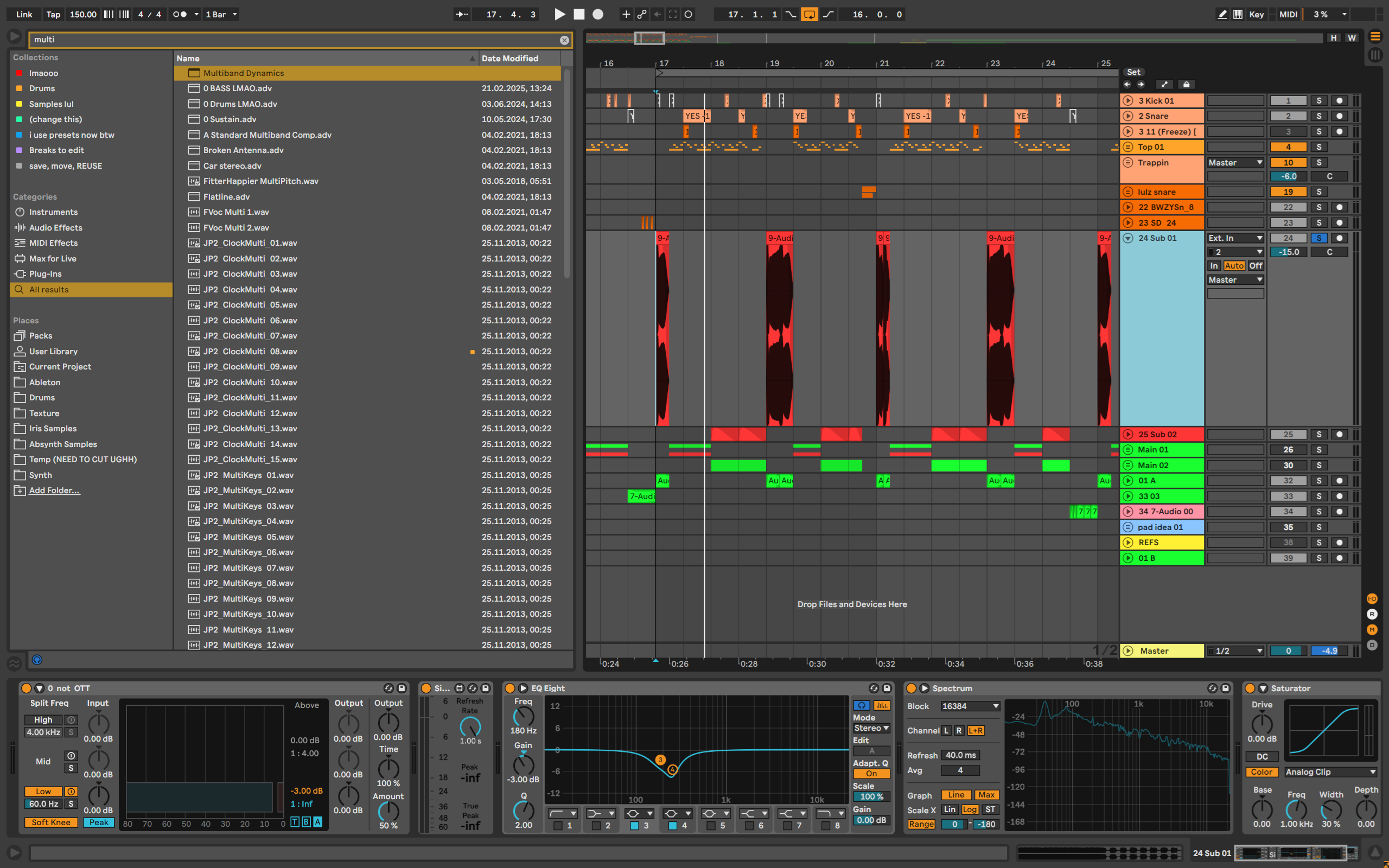
Task: Open Trappin track Master routing dropdown
Action: pos(1235,162)
